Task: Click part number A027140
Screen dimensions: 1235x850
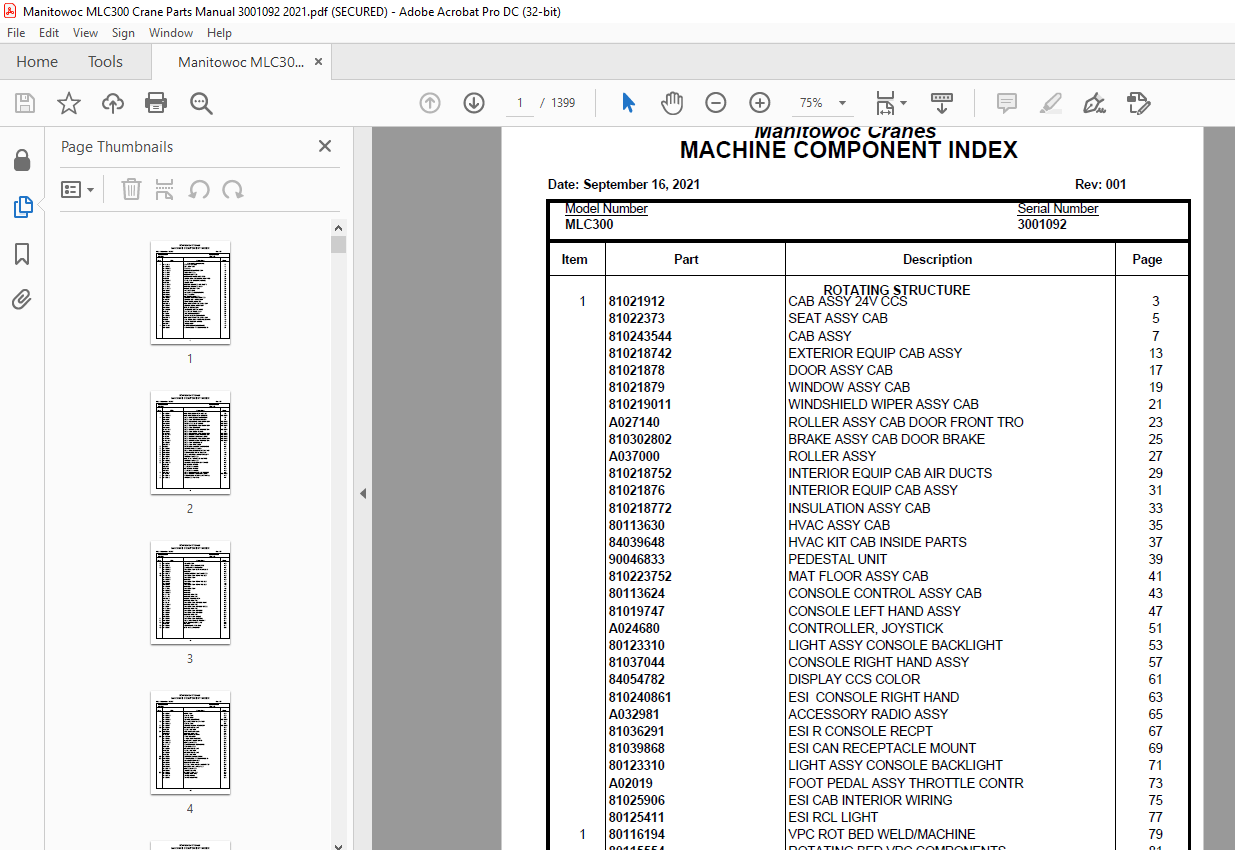Action: 634,422
